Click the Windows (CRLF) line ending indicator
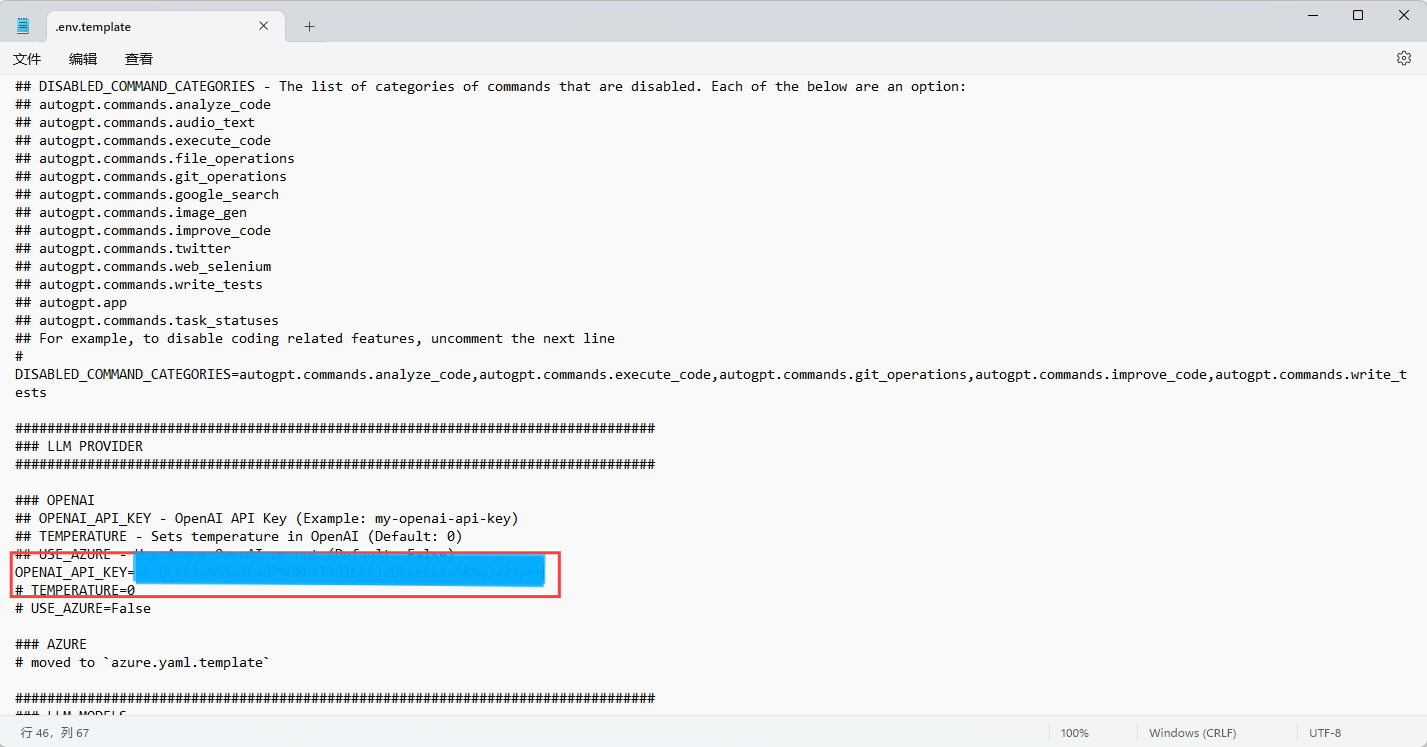Image resolution: width=1427 pixels, height=747 pixels. (x=1192, y=733)
